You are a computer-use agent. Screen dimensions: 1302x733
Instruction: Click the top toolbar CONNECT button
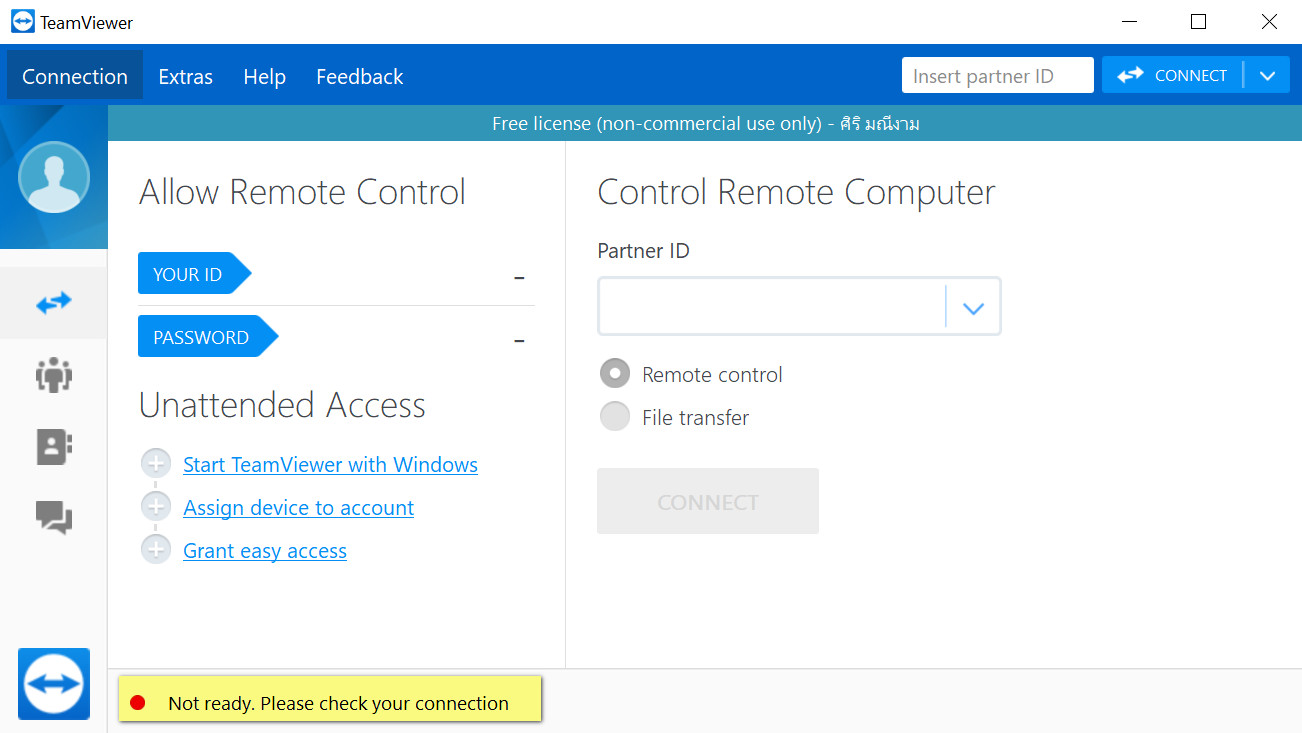[1173, 75]
